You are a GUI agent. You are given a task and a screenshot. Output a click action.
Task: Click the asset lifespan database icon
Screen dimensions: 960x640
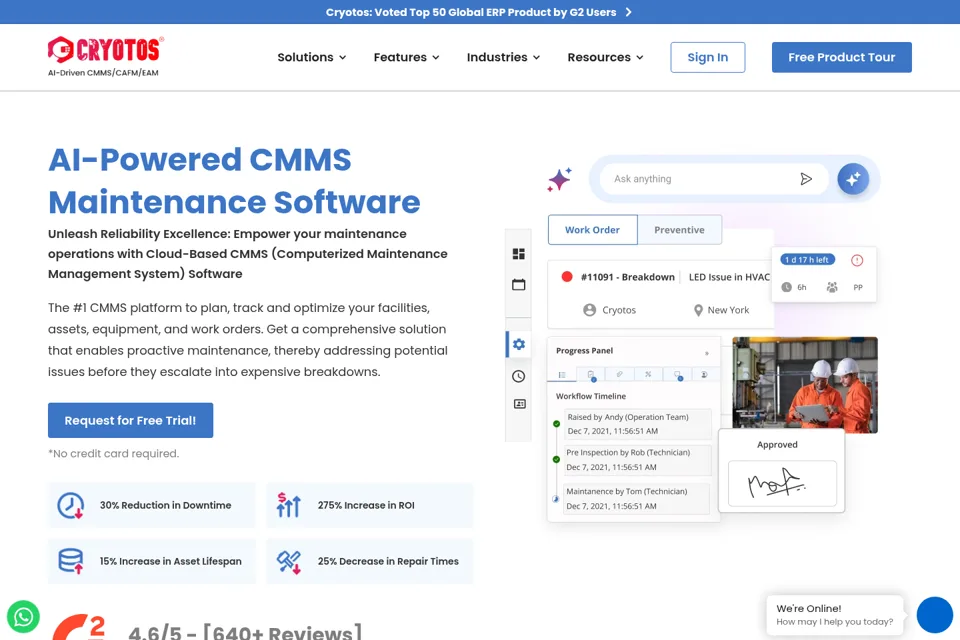pos(71,561)
